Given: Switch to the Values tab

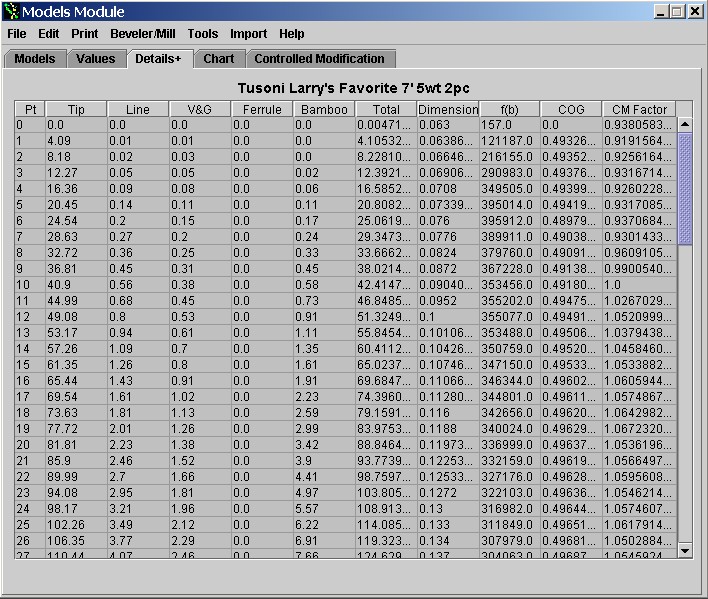Looking at the screenshot, I should point(96,59).
